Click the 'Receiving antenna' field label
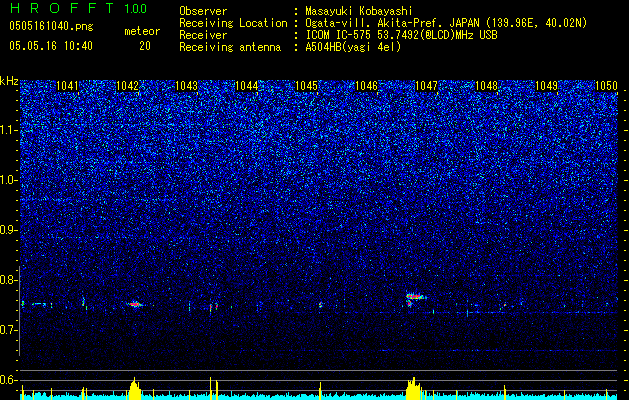The width and height of the screenshot is (629, 400). pyautogui.click(x=230, y=47)
